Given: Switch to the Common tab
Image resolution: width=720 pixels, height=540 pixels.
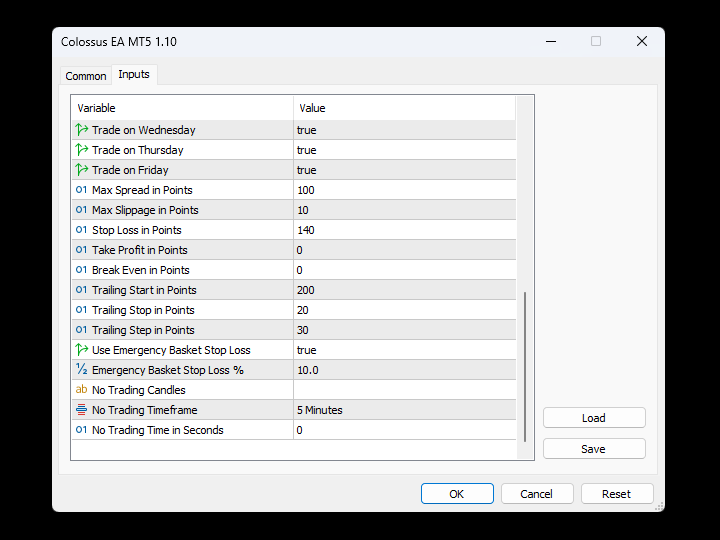Looking at the screenshot, I should (x=86, y=76).
